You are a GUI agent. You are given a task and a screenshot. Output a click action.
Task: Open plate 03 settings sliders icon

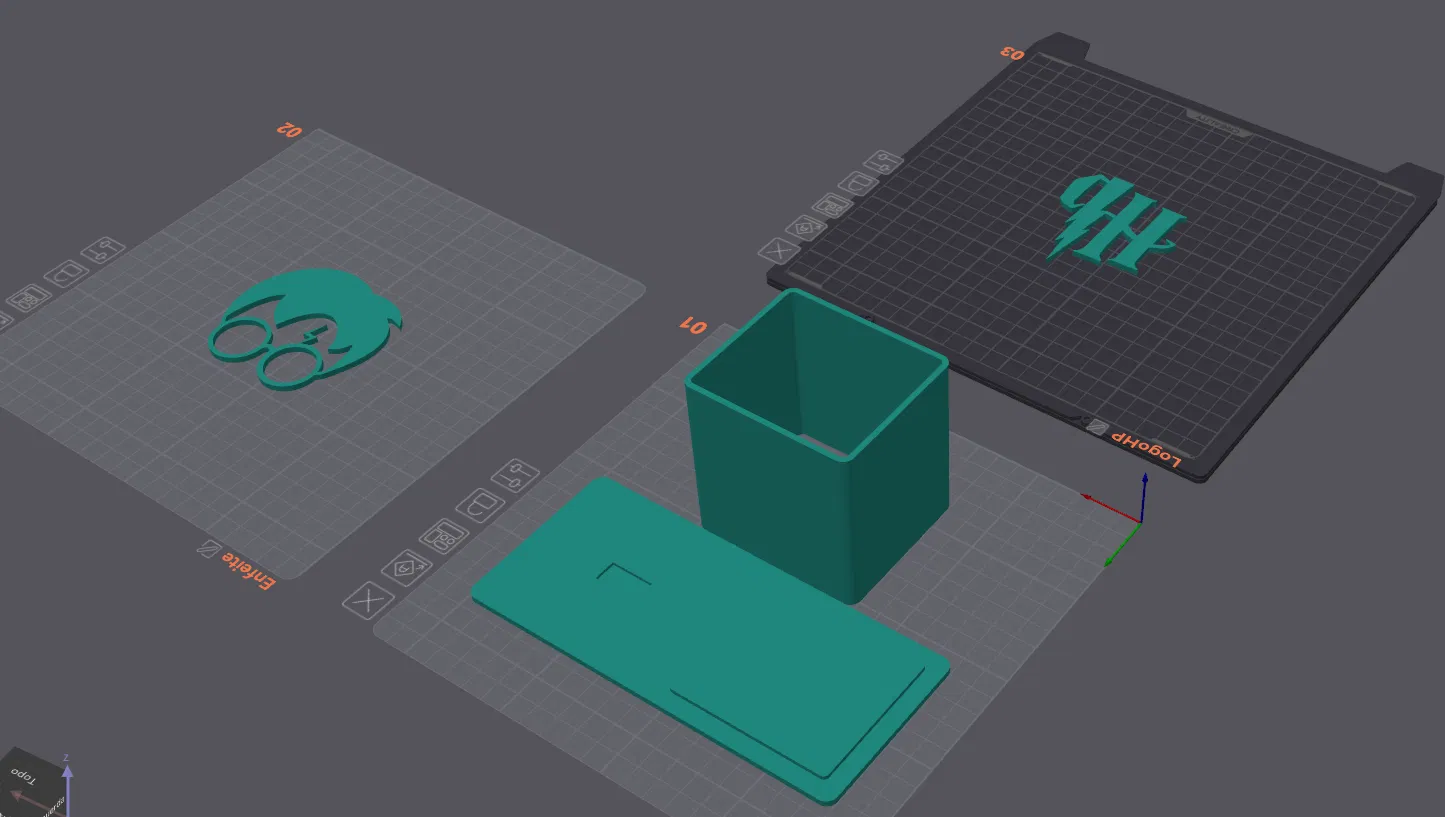(x=884, y=162)
